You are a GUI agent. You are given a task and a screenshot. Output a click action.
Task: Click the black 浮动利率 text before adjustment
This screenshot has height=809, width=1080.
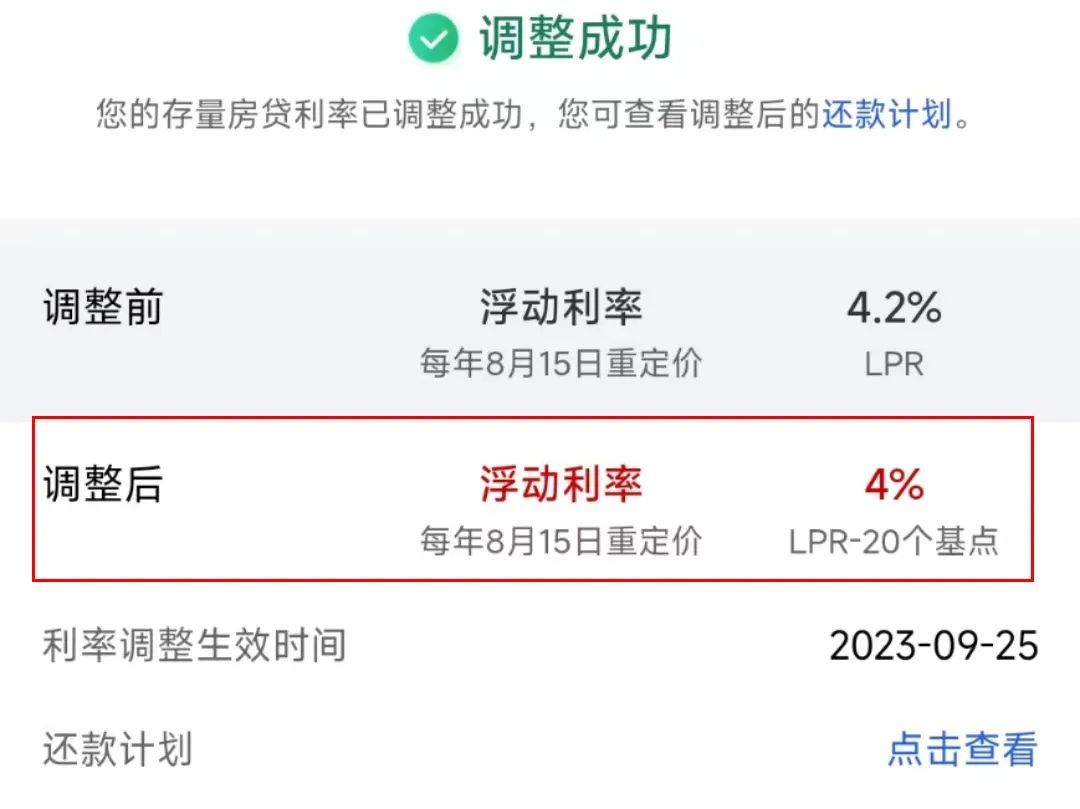(561, 306)
